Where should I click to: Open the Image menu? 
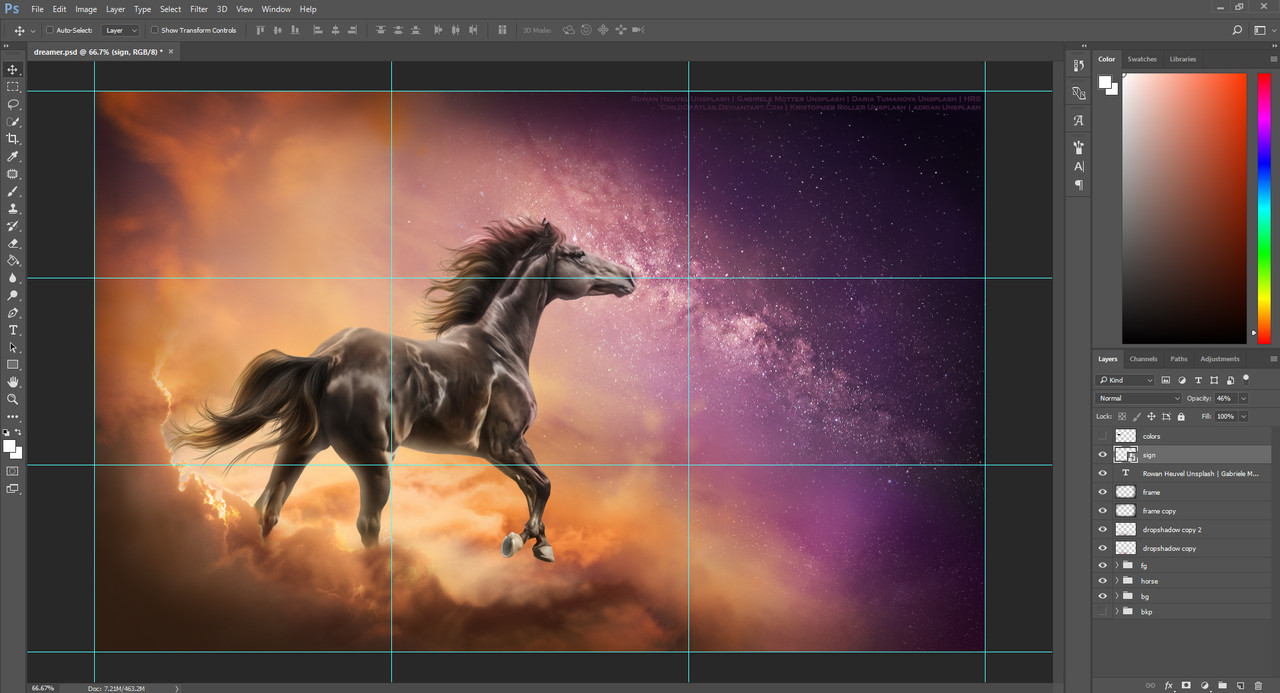[86, 9]
